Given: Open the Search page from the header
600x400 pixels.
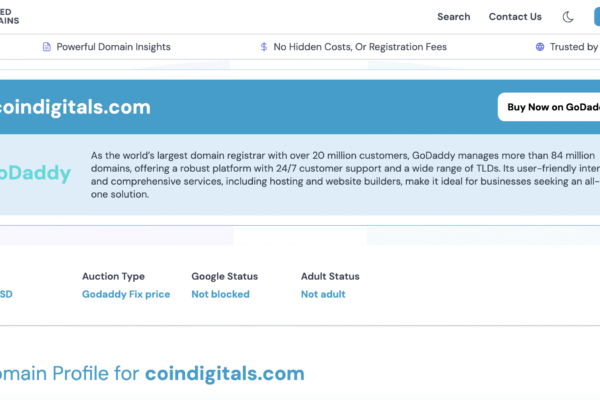Looking at the screenshot, I should pyautogui.click(x=453, y=17).
